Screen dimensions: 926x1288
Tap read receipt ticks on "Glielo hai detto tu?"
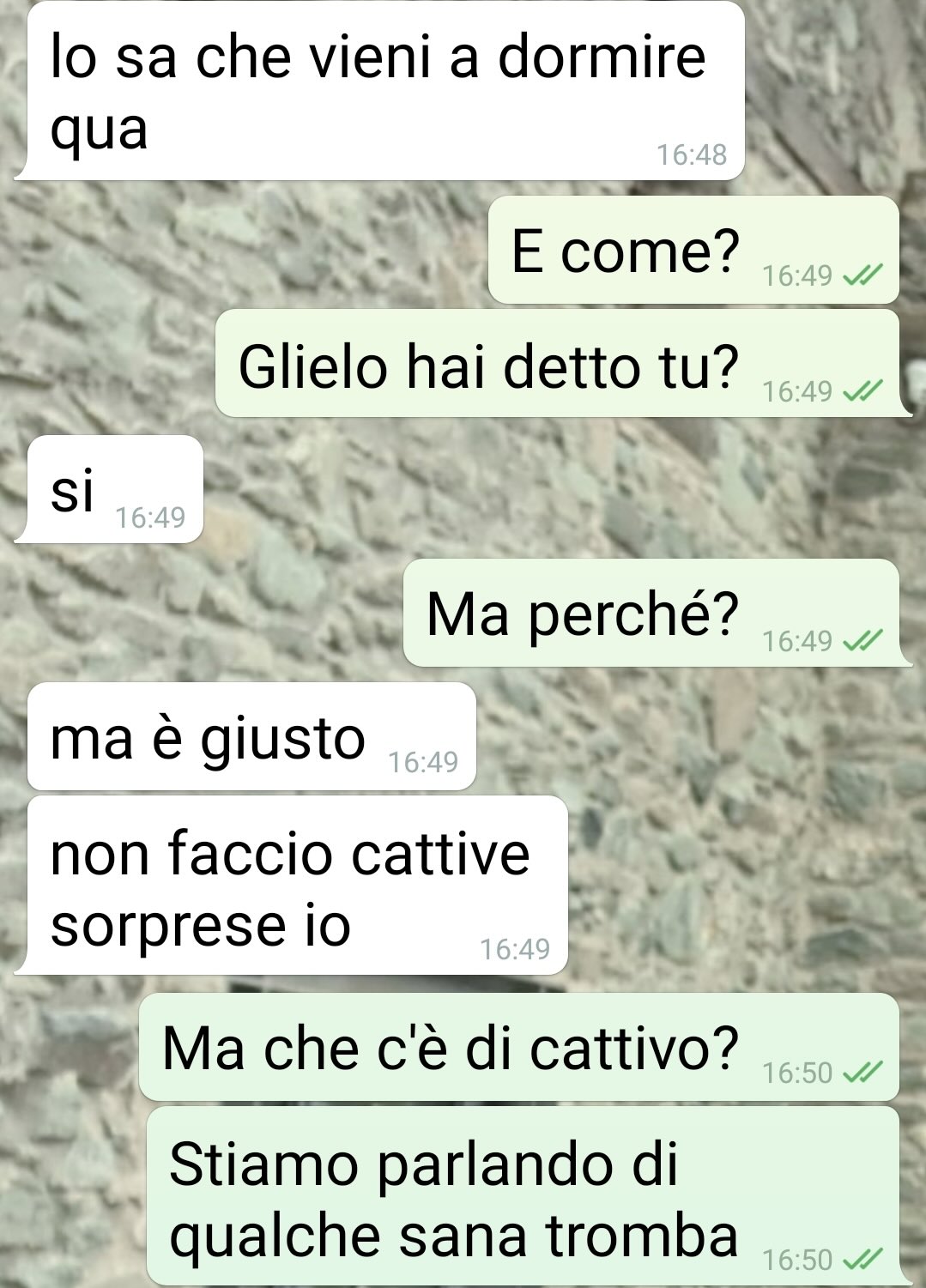(862, 391)
